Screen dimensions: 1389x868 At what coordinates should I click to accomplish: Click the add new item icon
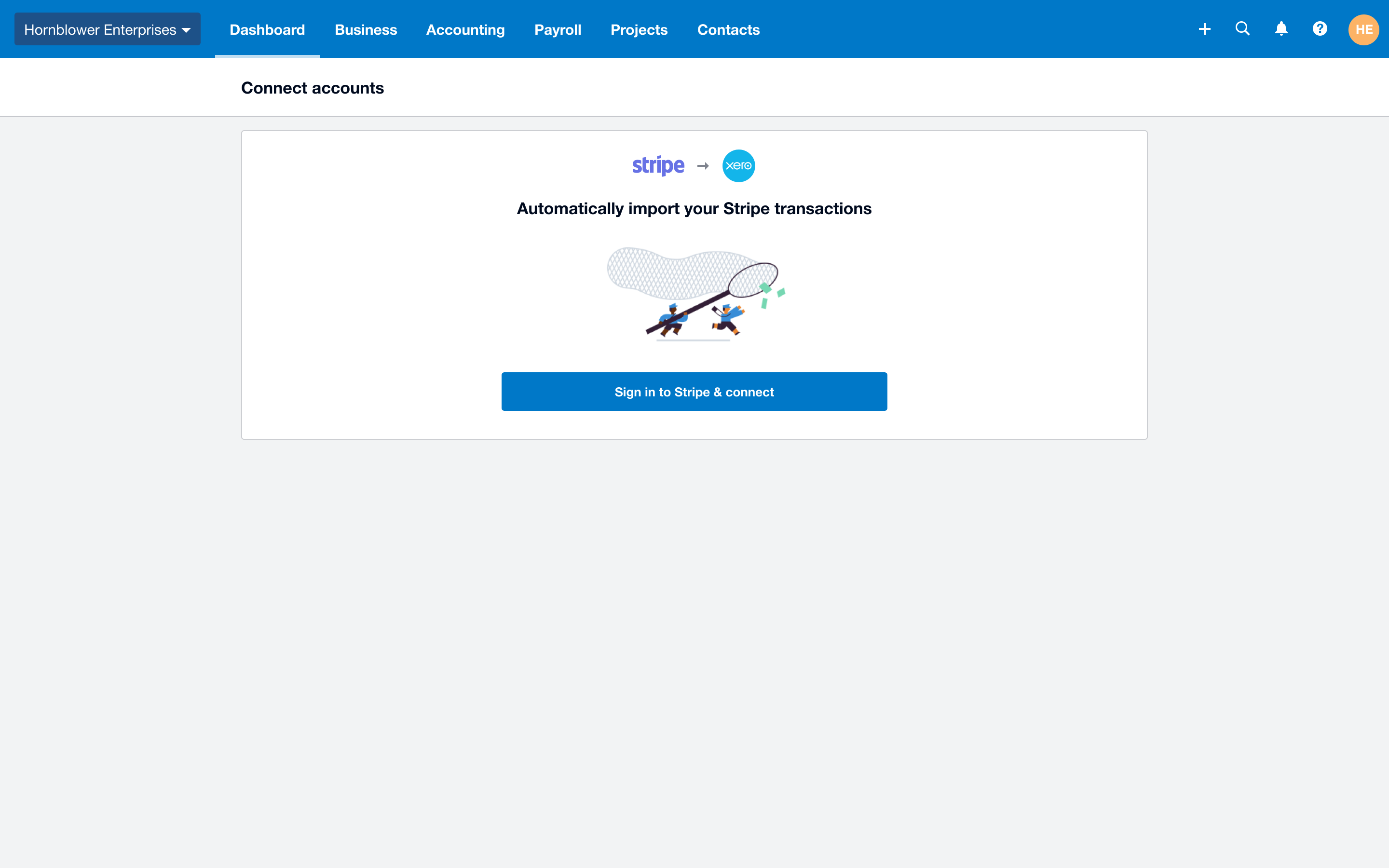[x=1204, y=29]
